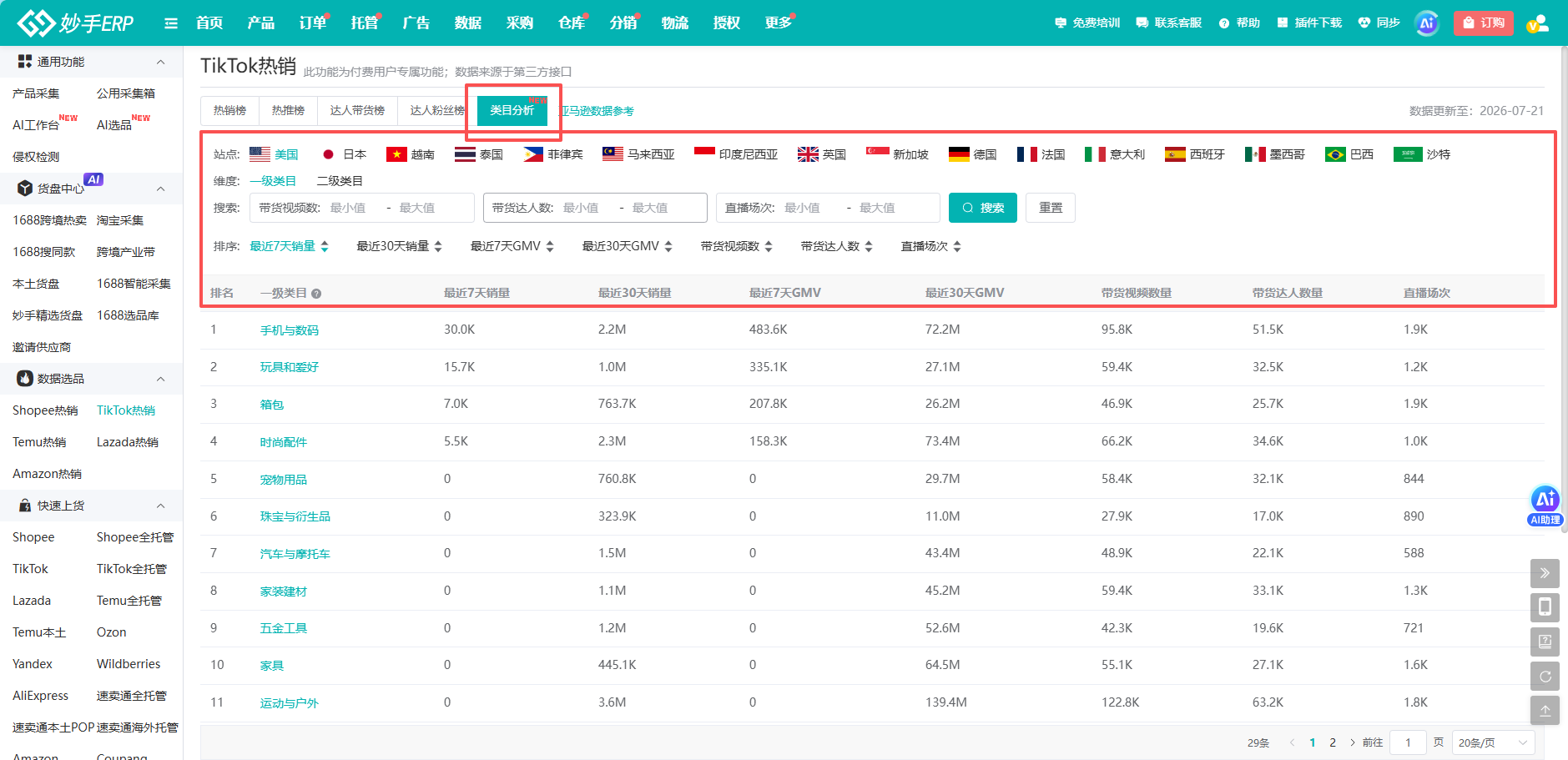1568x760 pixels.
Task: Open the 订单 top menu
Action: point(313,23)
